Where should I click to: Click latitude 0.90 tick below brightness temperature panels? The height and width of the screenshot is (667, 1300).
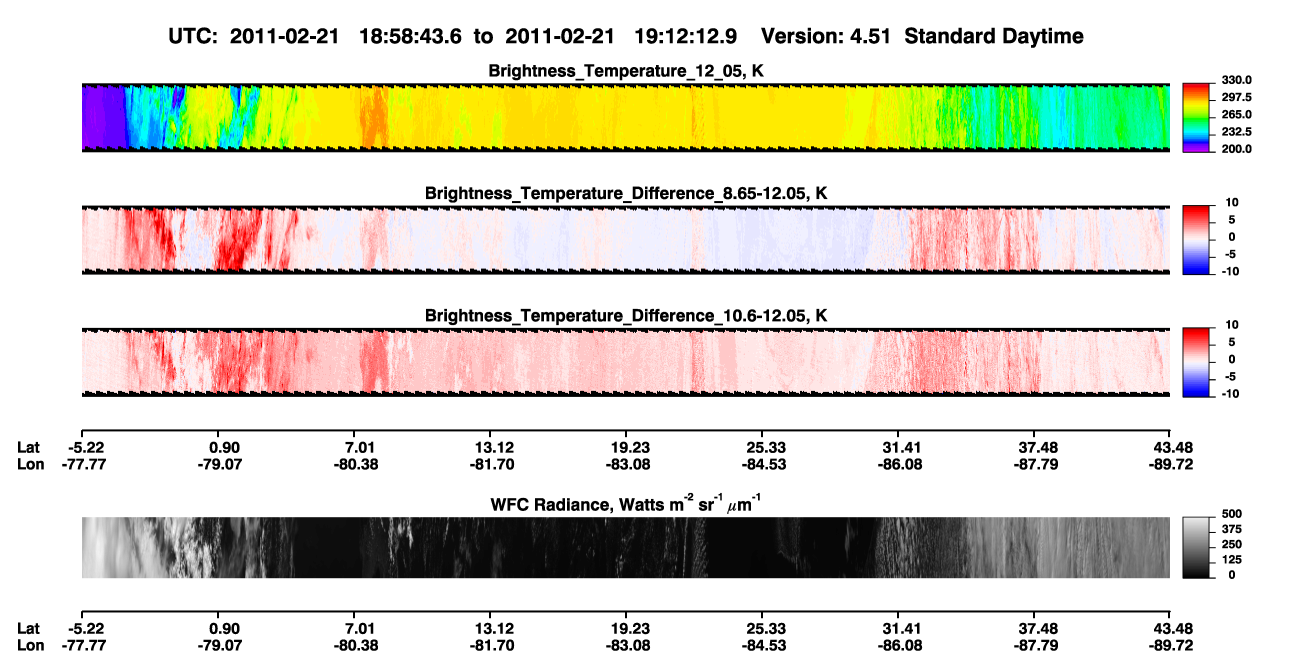pos(223,448)
